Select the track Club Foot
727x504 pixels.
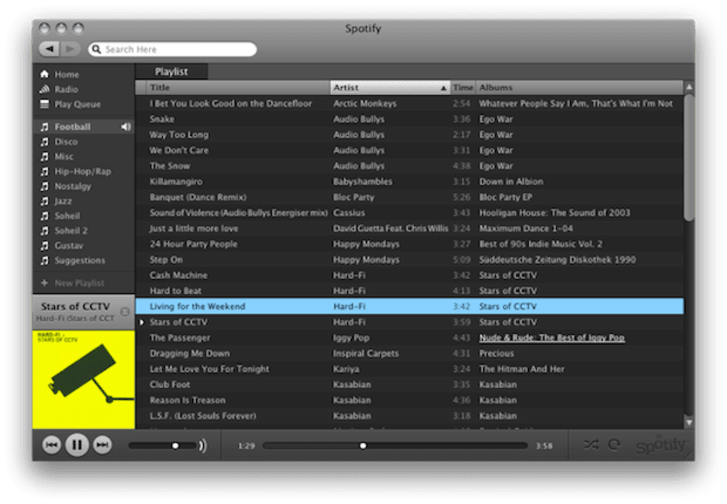click(x=409, y=384)
